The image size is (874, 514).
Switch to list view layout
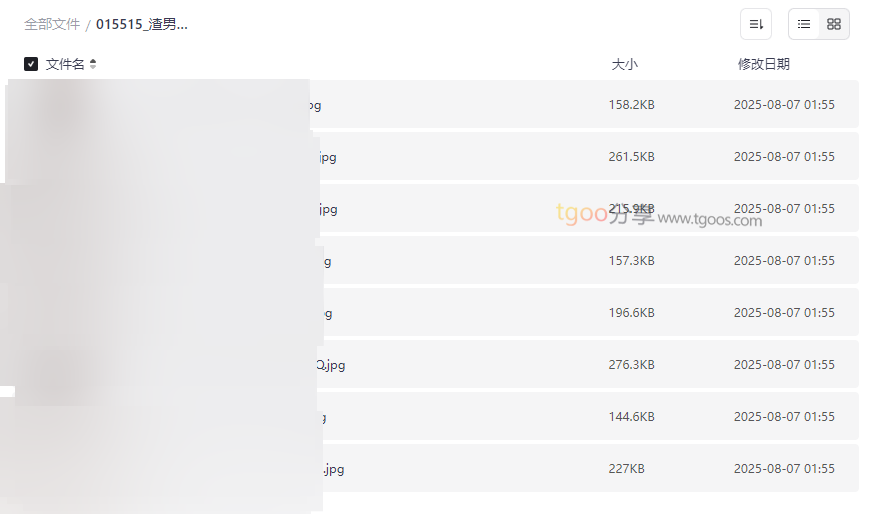tap(804, 24)
